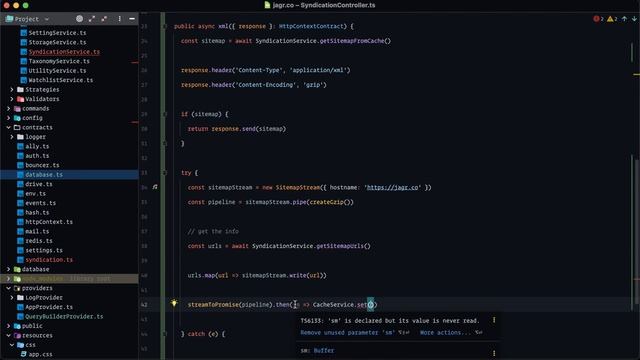Click Remove unused parameter 'sm' quick fix
640x360 pixels.
pyautogui.click(x=347, y=333)
